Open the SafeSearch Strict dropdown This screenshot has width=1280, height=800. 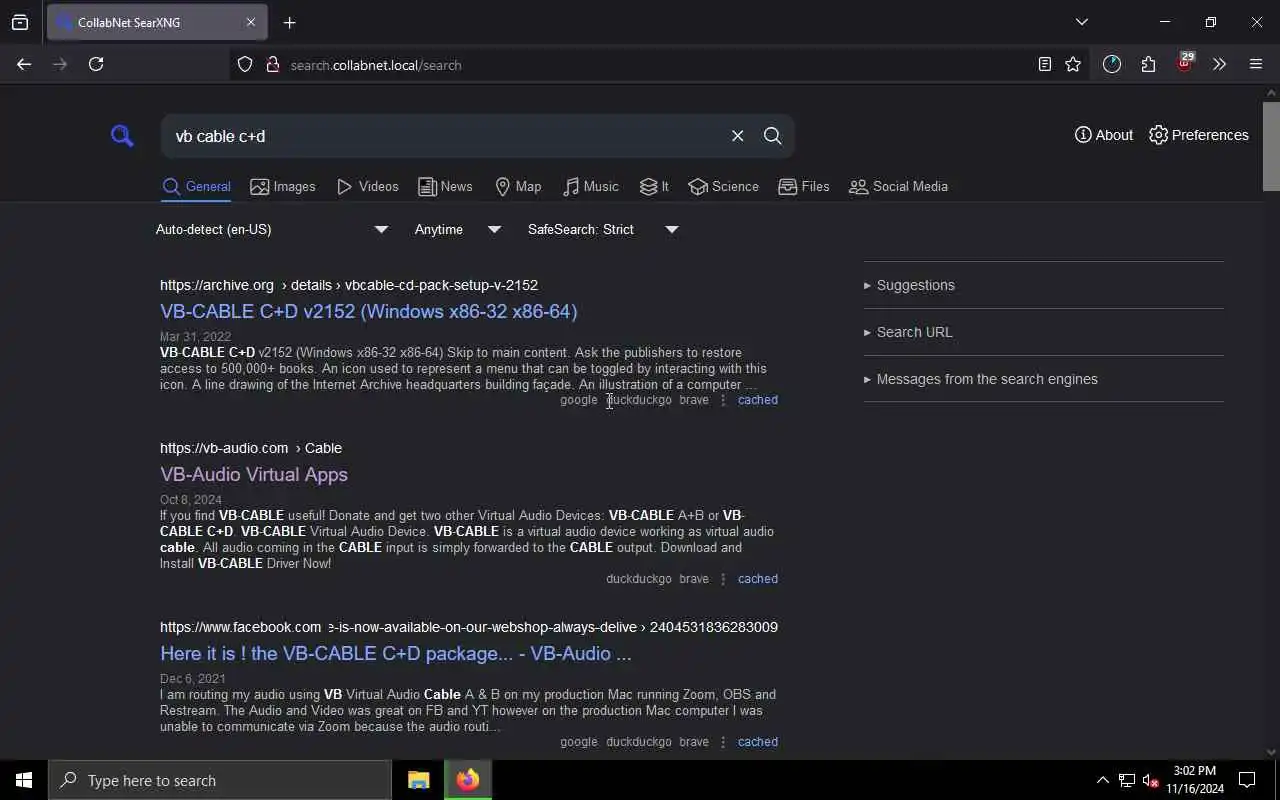pyautogui.click(x=602, y=230)
